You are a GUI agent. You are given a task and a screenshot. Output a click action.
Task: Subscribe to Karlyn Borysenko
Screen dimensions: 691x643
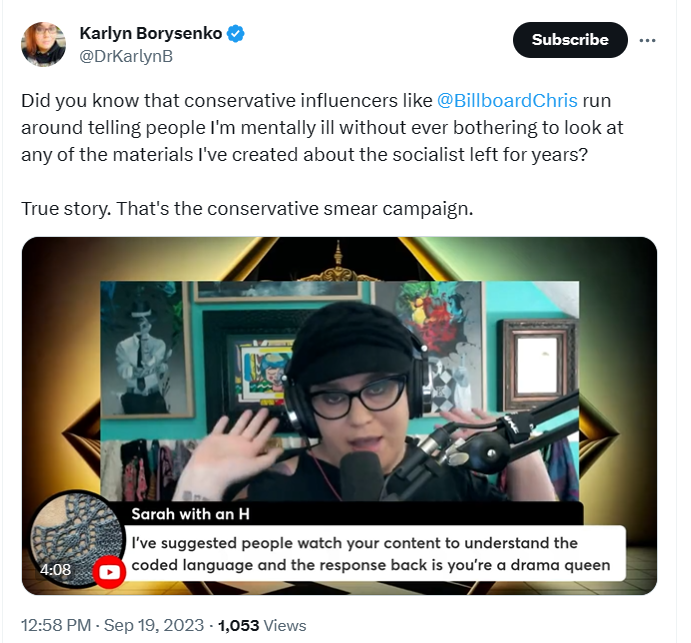click(x=570, y=40)
